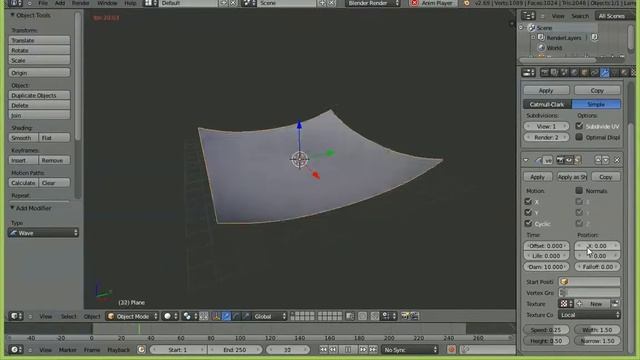Click the Smooth shading button

[23, 138]
